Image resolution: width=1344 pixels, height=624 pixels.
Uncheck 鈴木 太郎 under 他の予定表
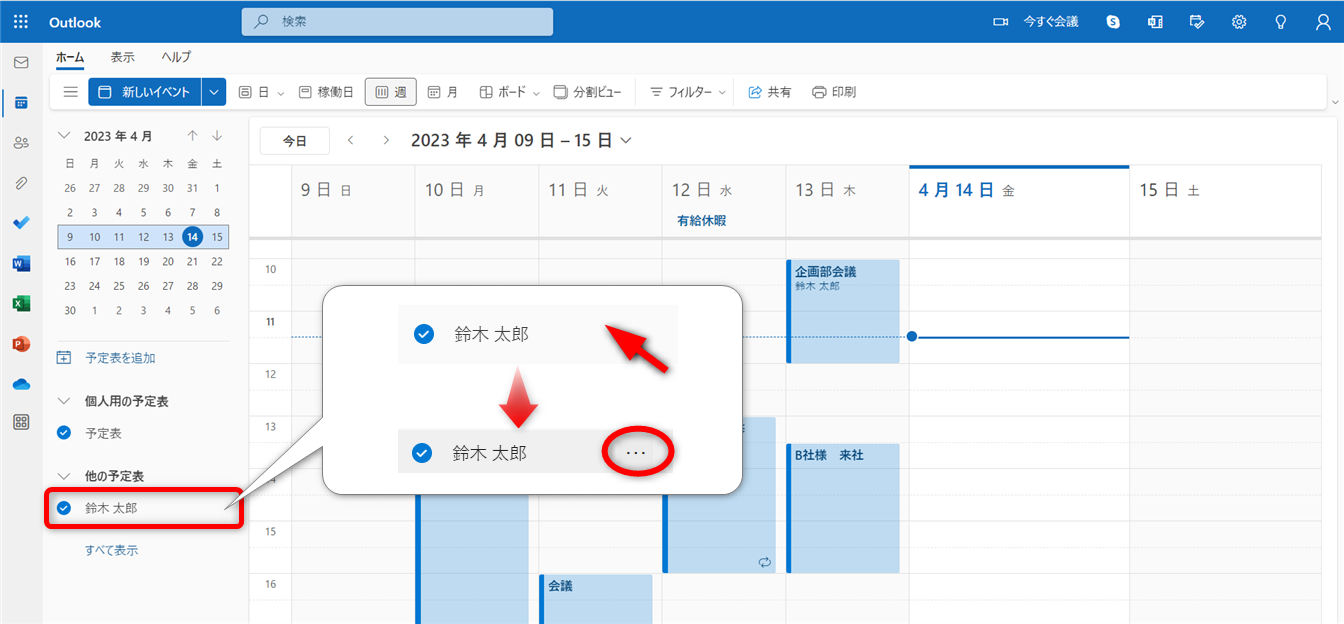point(64,508)
